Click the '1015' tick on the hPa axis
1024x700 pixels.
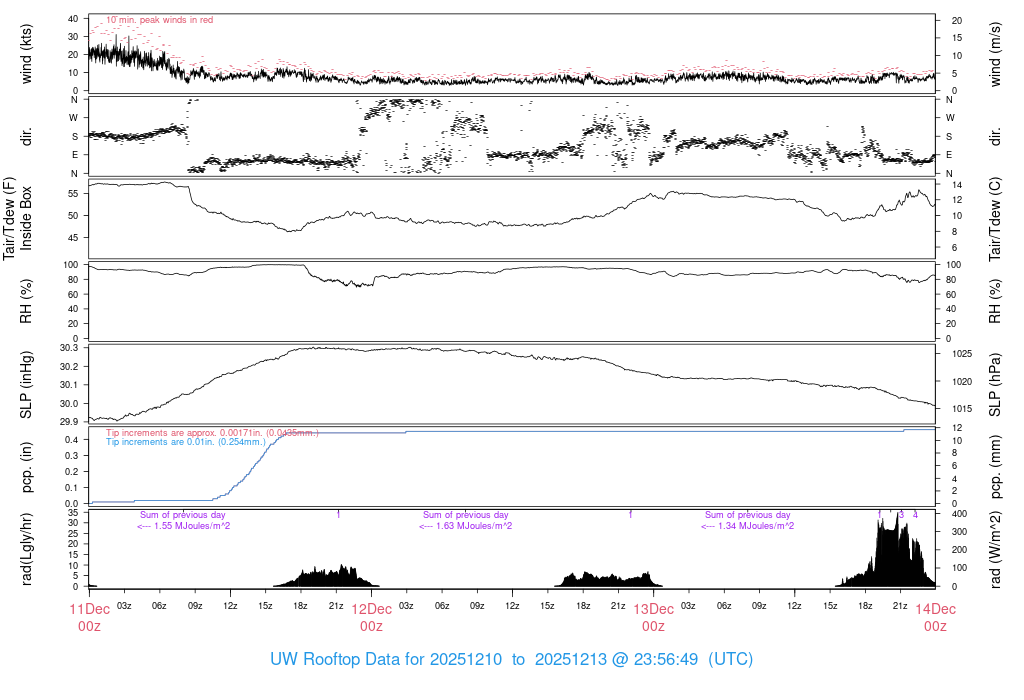[x=962, y=409]
